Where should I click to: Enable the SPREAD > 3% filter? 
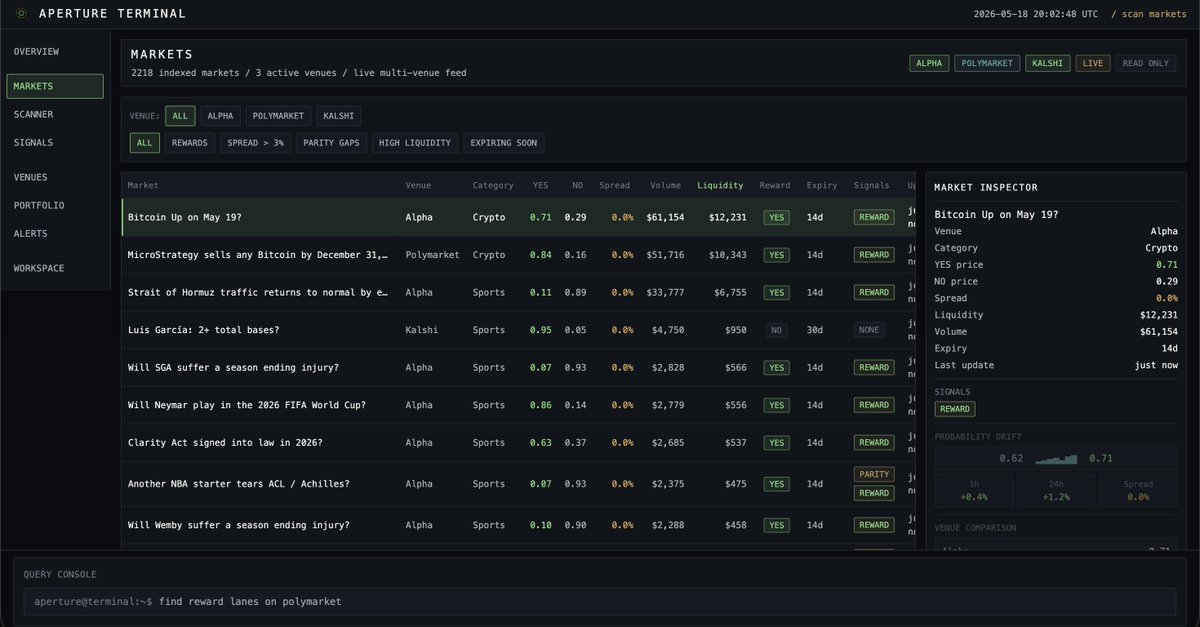(255, 143)
